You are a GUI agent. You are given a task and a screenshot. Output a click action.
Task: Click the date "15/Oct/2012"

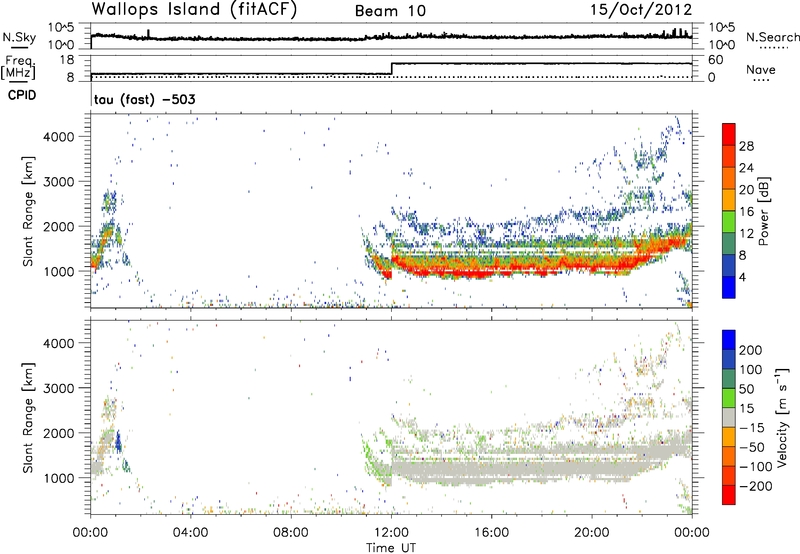coord(641,10)
